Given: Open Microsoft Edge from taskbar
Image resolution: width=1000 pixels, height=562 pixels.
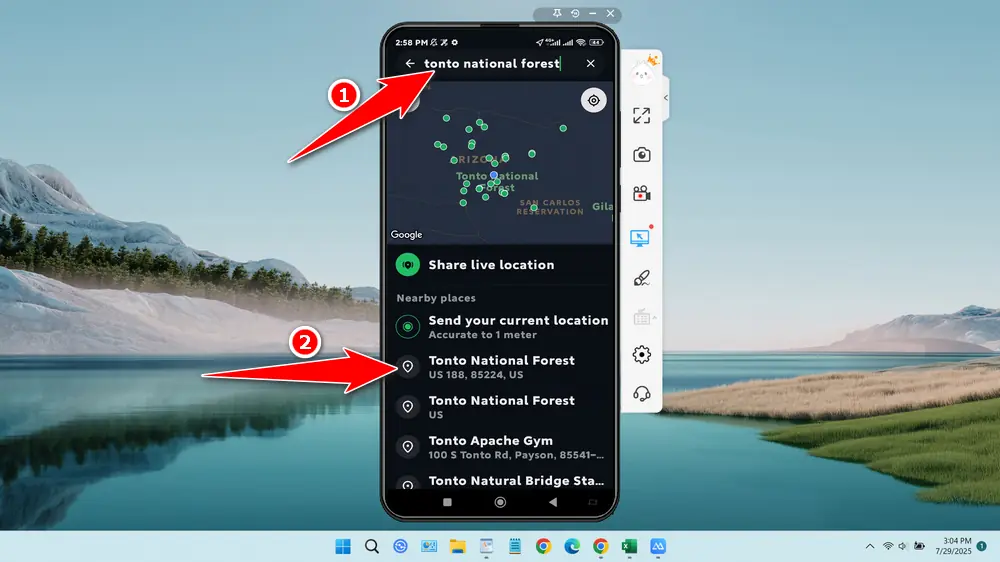Looking at the screenshot, I should (572, 546).
